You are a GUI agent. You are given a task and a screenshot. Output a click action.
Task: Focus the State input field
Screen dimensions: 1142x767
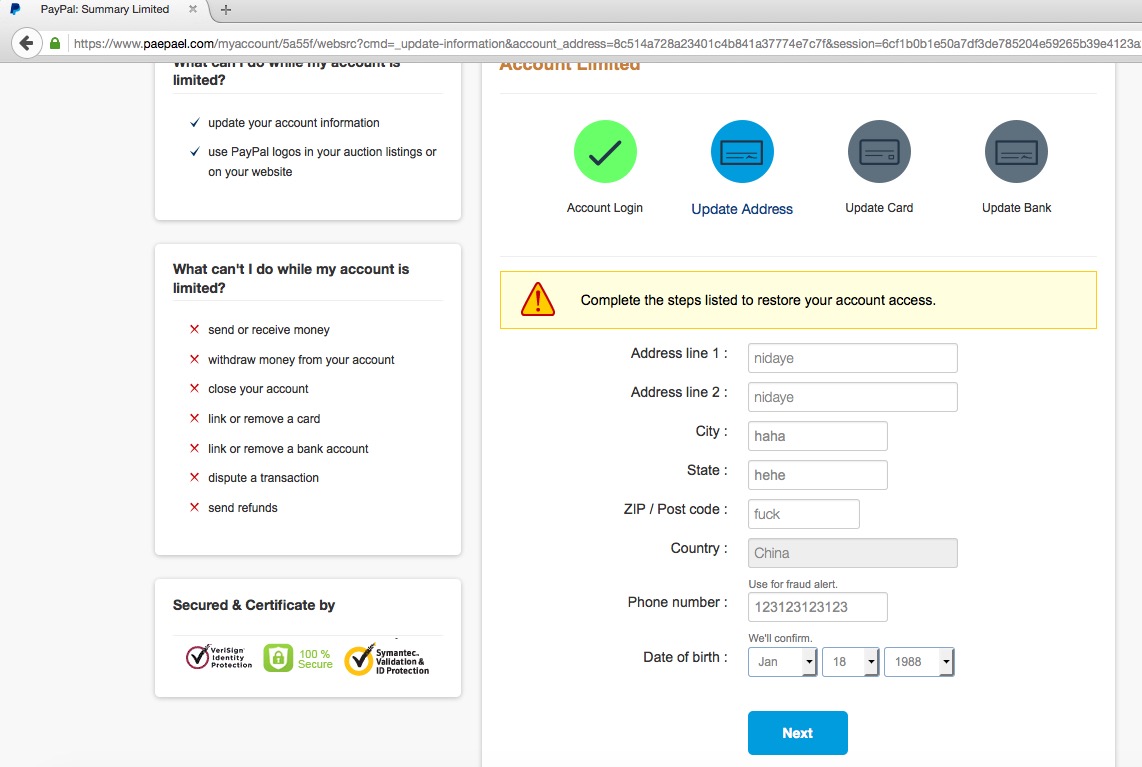coord(818,475)
